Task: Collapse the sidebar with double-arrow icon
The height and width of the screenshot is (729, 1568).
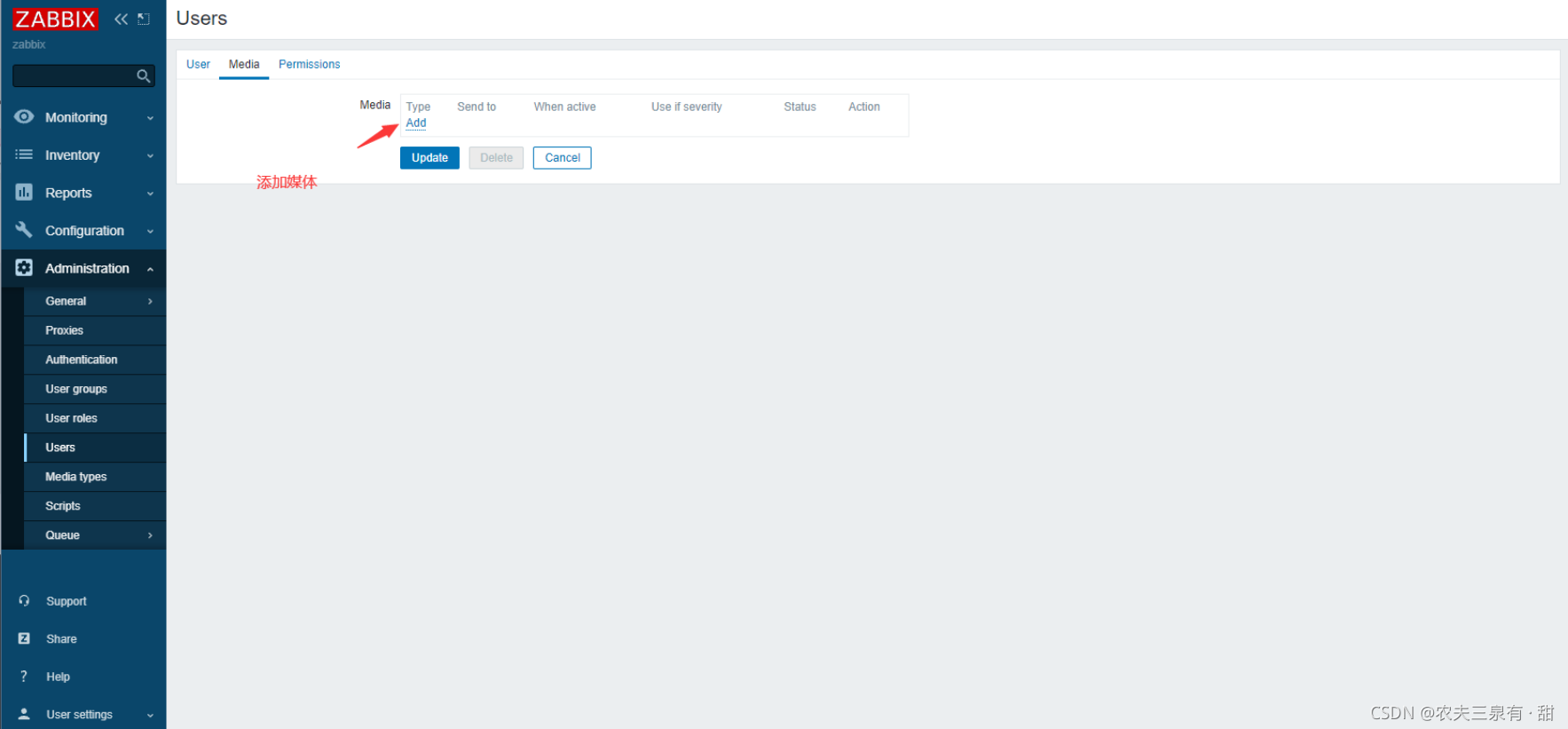Action: [121, 19]
